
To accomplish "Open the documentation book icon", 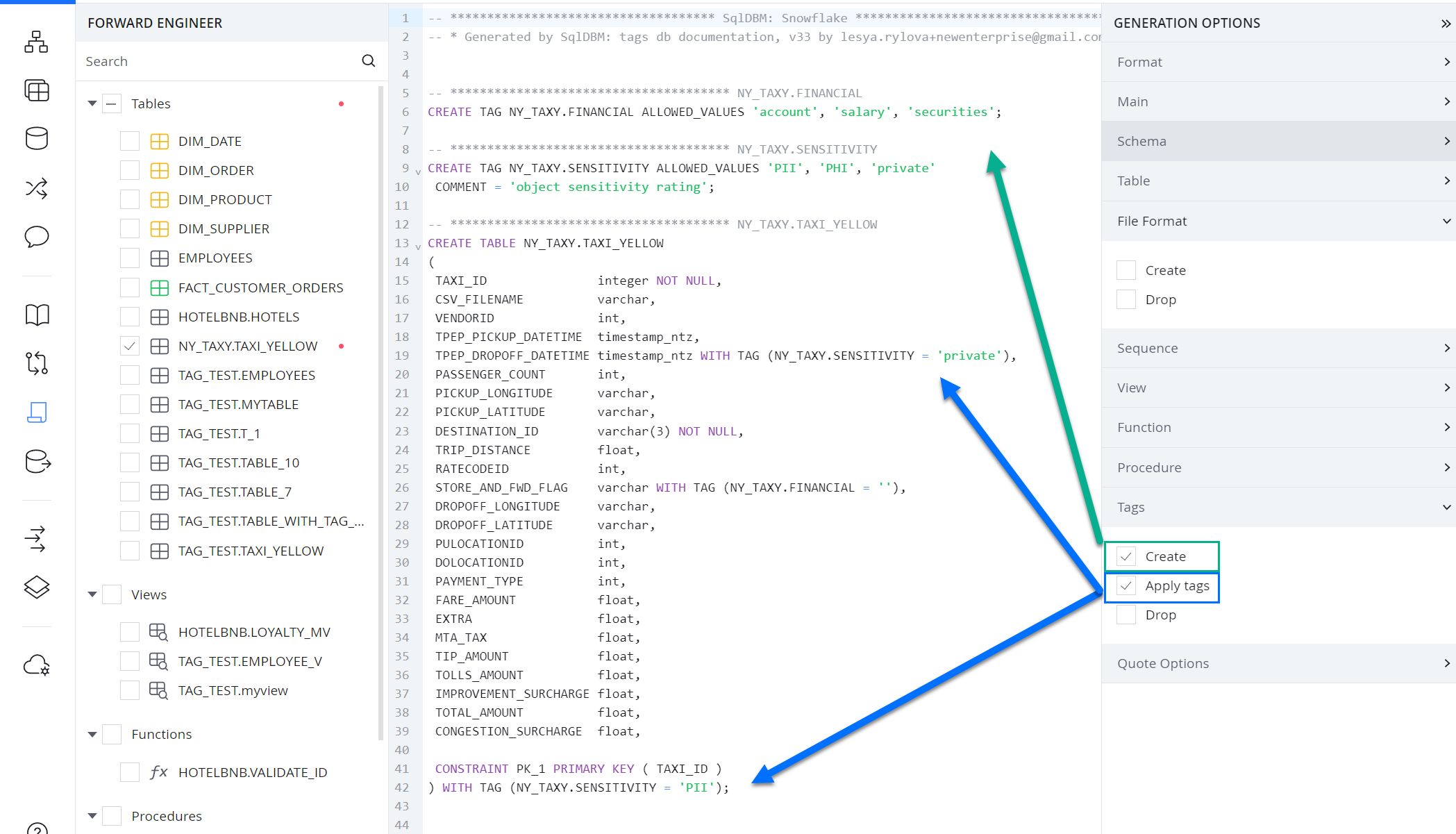I will (36, 315).
